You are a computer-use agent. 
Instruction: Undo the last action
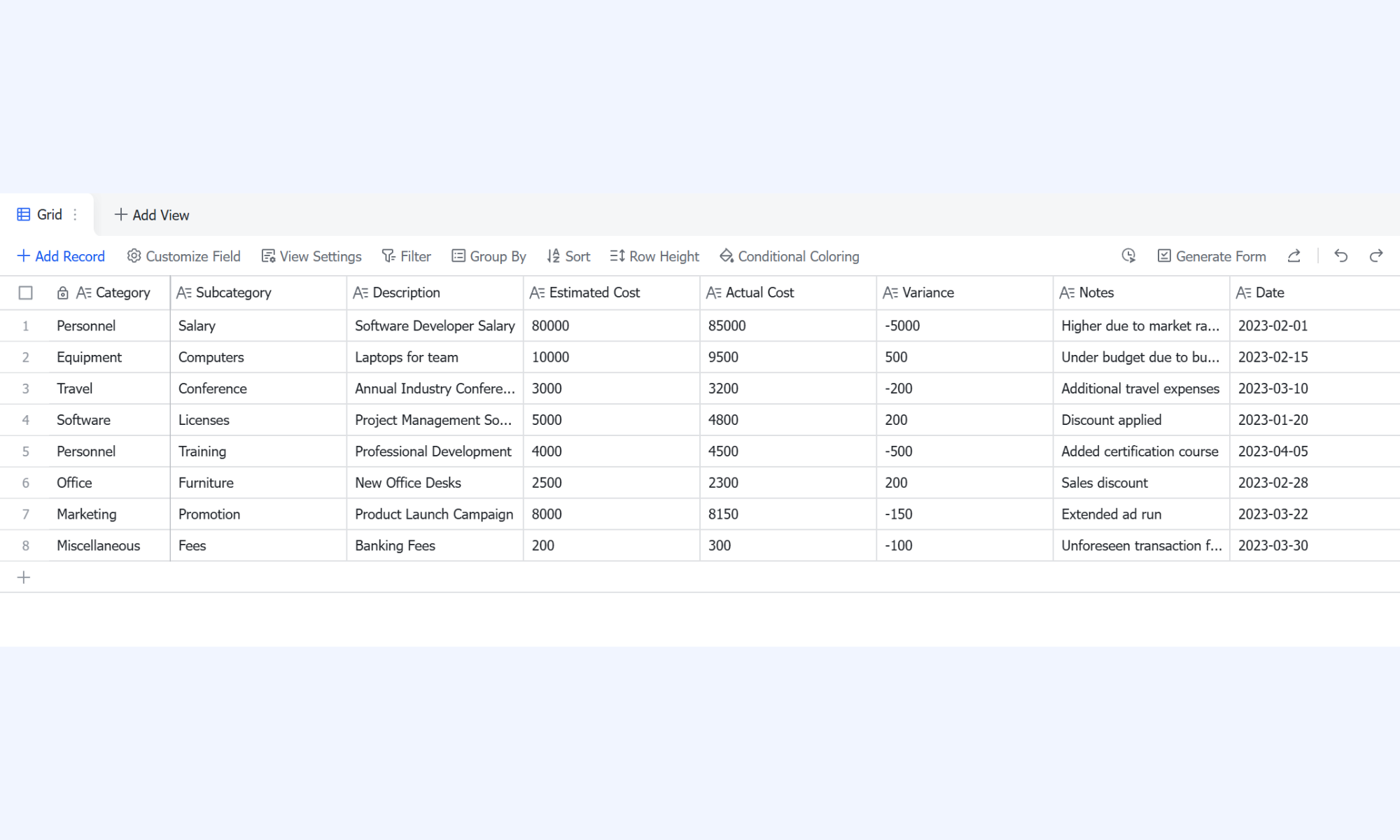tap(1341, 255)
